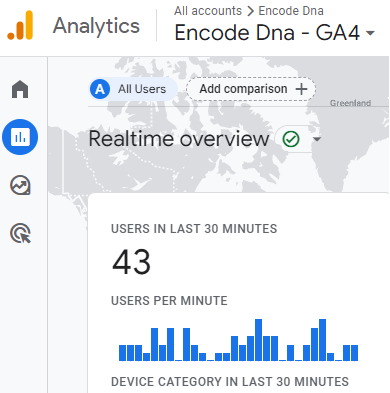Open the Explore icon in sidebar
This screenshot has width=390, height=393.
pyautogui.click(x=20, y=185)
